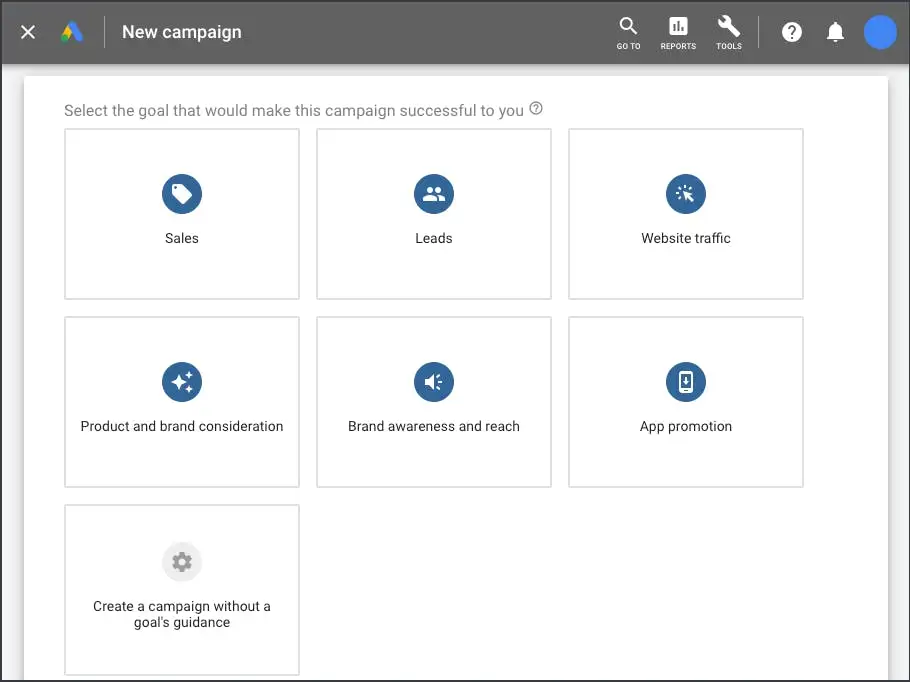Open the Tools wrench menu
Screen dimensions: 910x682
729,32
